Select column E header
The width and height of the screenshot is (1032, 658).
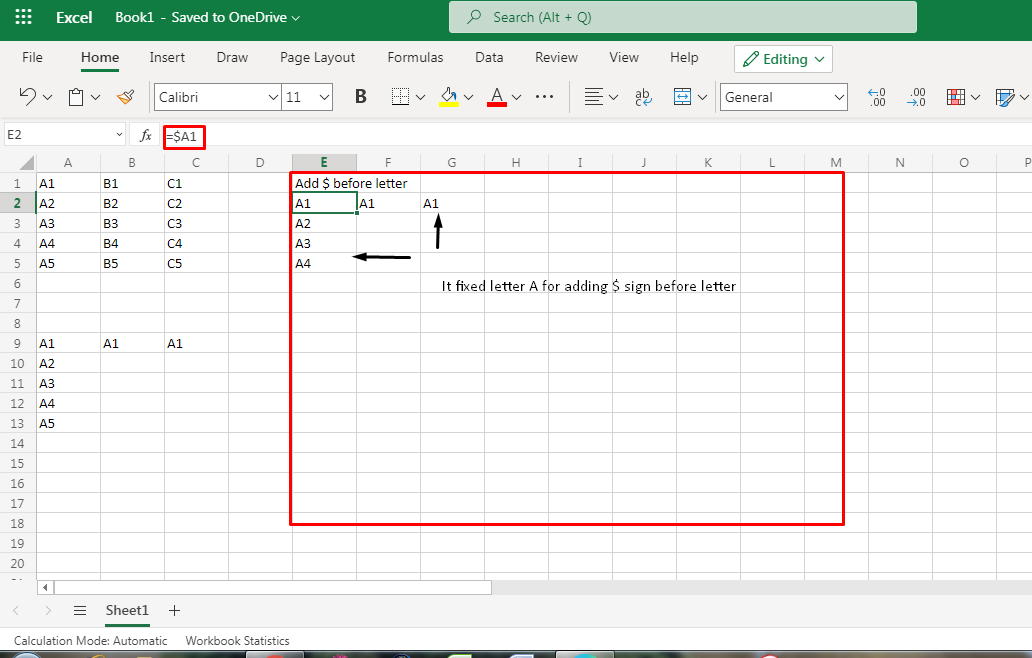coord(324,163)
